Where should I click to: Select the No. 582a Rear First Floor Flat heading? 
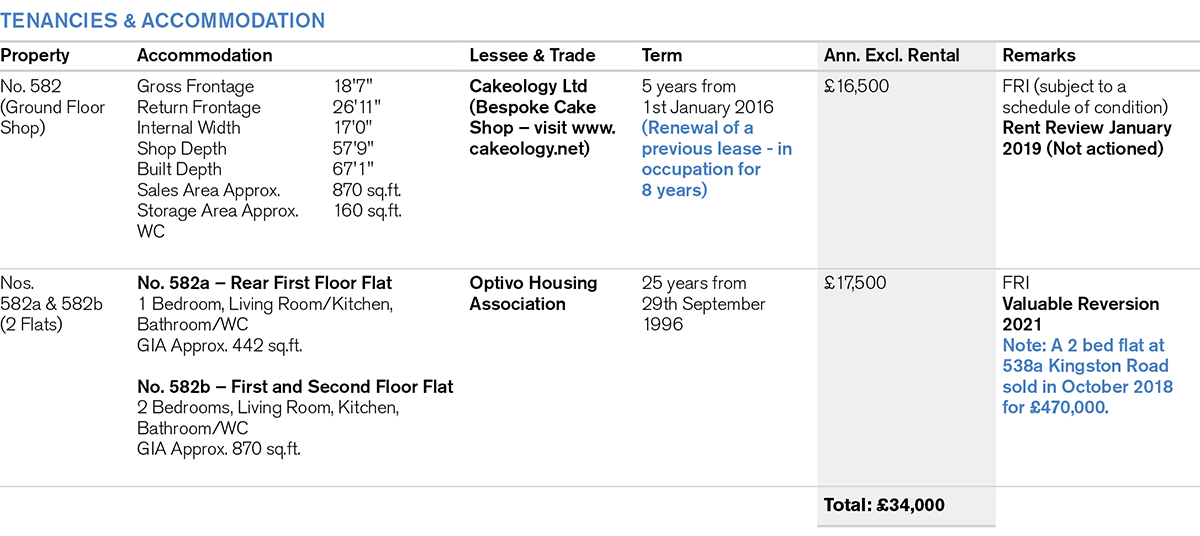tap(265, 283)
